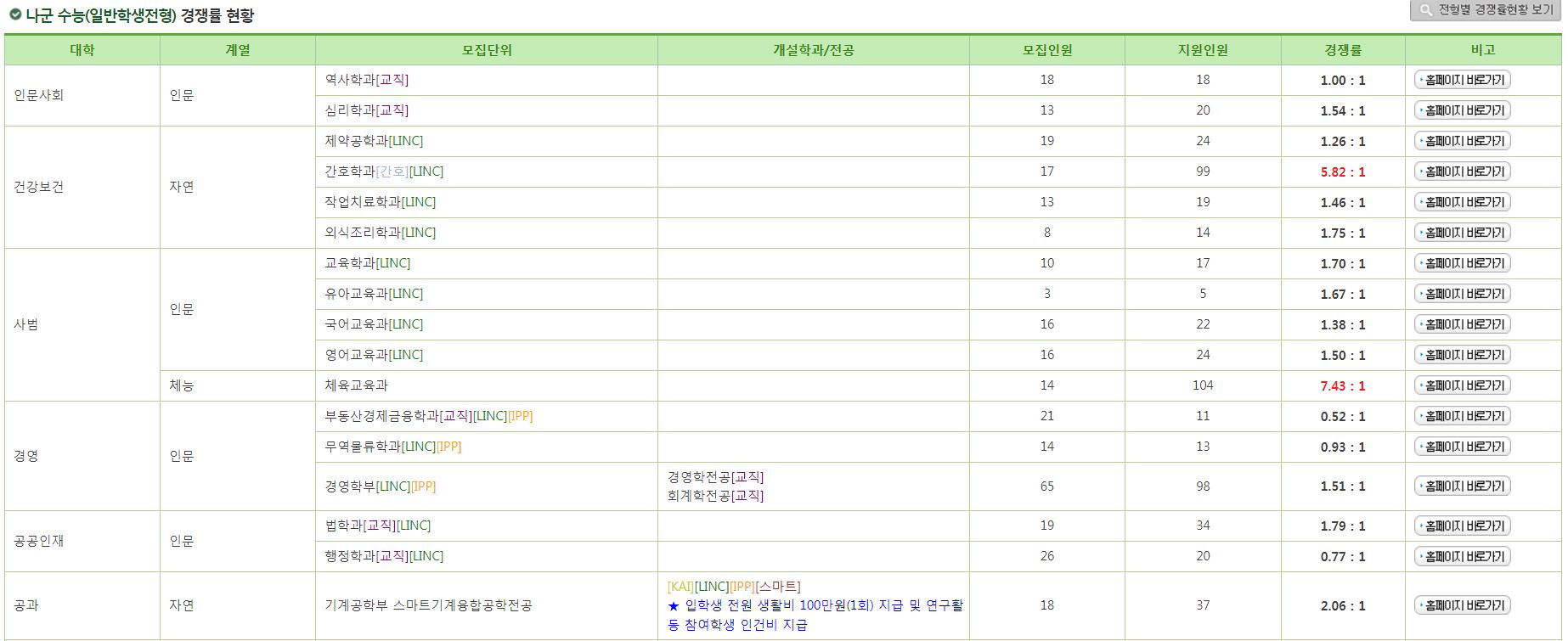Open homepage link for 무역물류학과 row

pos(1462,447)
